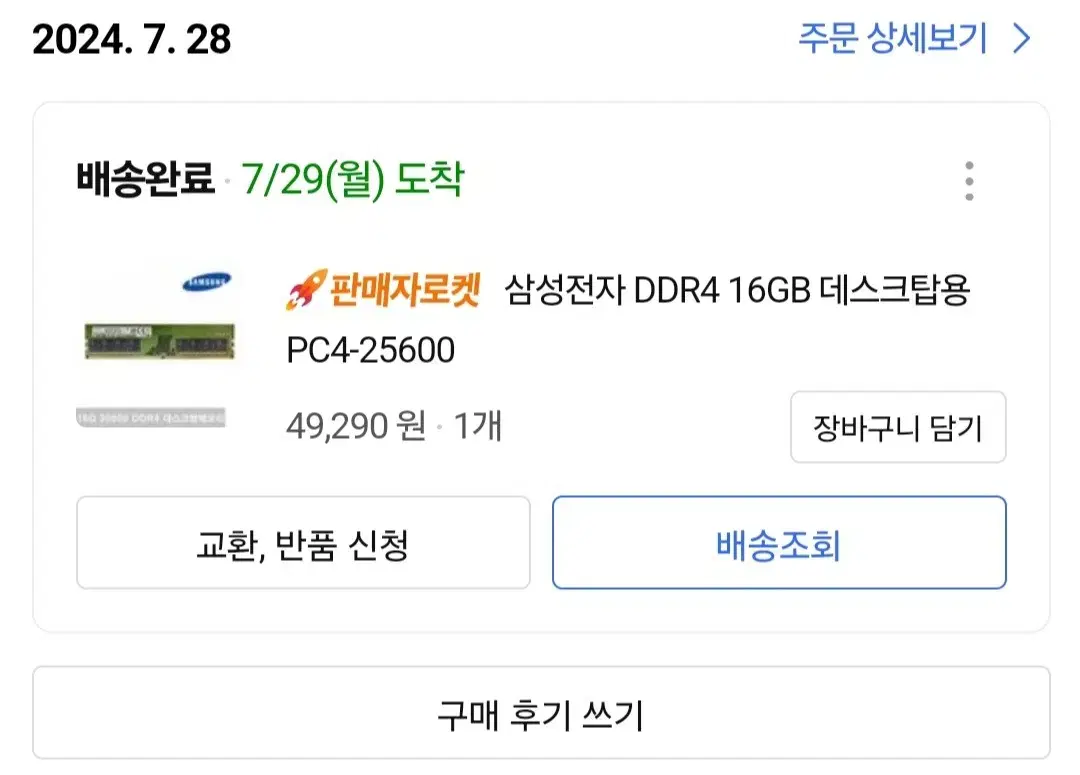Viewport: 1080px width, 775px height.
Task: Tap the 판매자로켓 rocket badge icon
Action: coord(306,289)
